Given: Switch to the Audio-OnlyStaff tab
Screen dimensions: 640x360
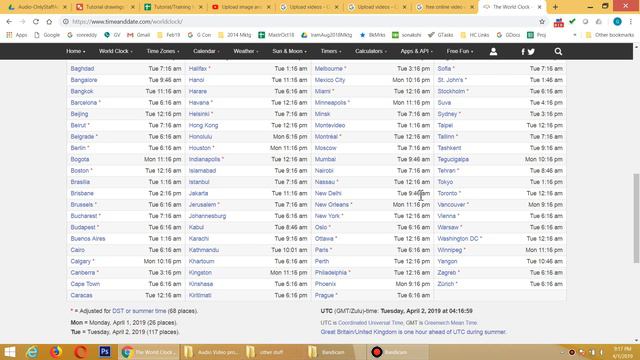Looking at the screenshot, I should [x=37, y=7].
